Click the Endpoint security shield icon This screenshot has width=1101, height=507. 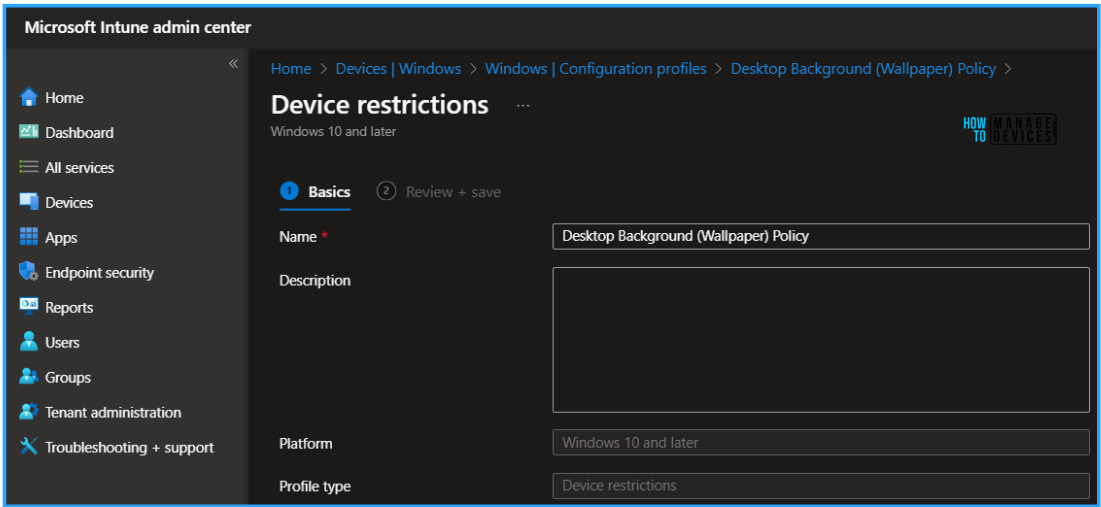pyautogui.click(x=29, y=272)
